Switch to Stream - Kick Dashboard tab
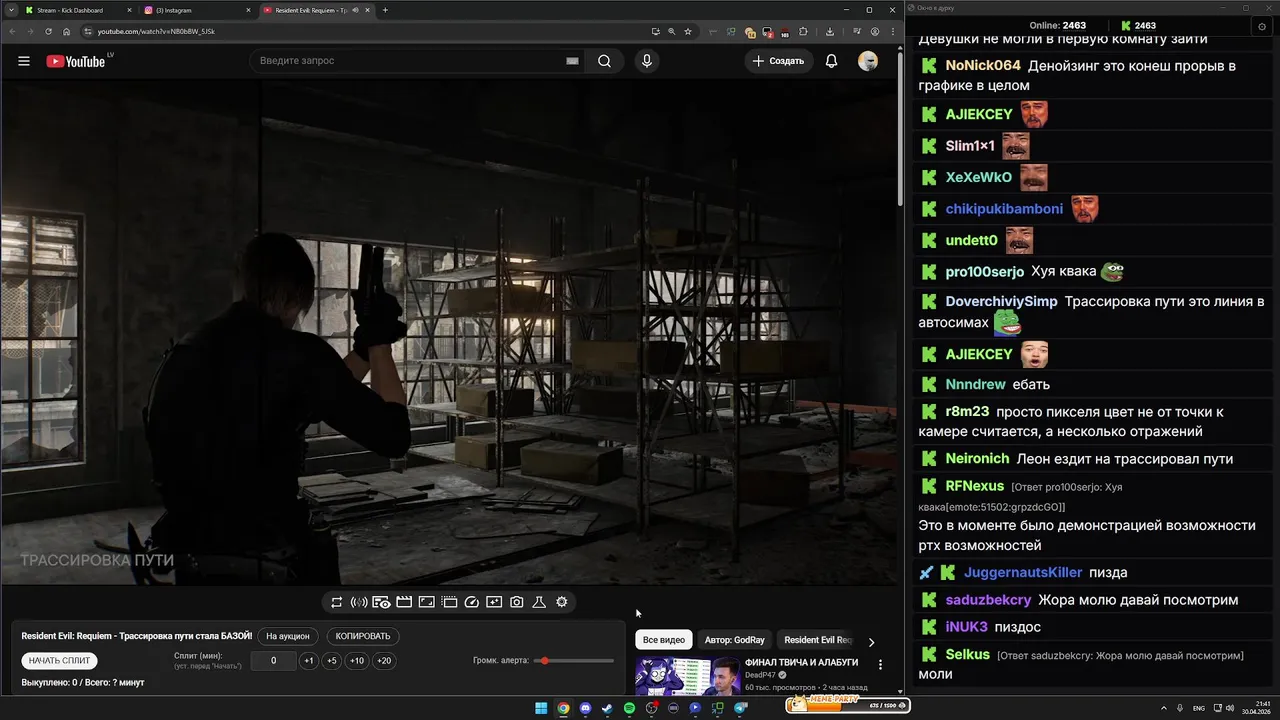This screenshot has width=1280, height=720. click(78, 10)
